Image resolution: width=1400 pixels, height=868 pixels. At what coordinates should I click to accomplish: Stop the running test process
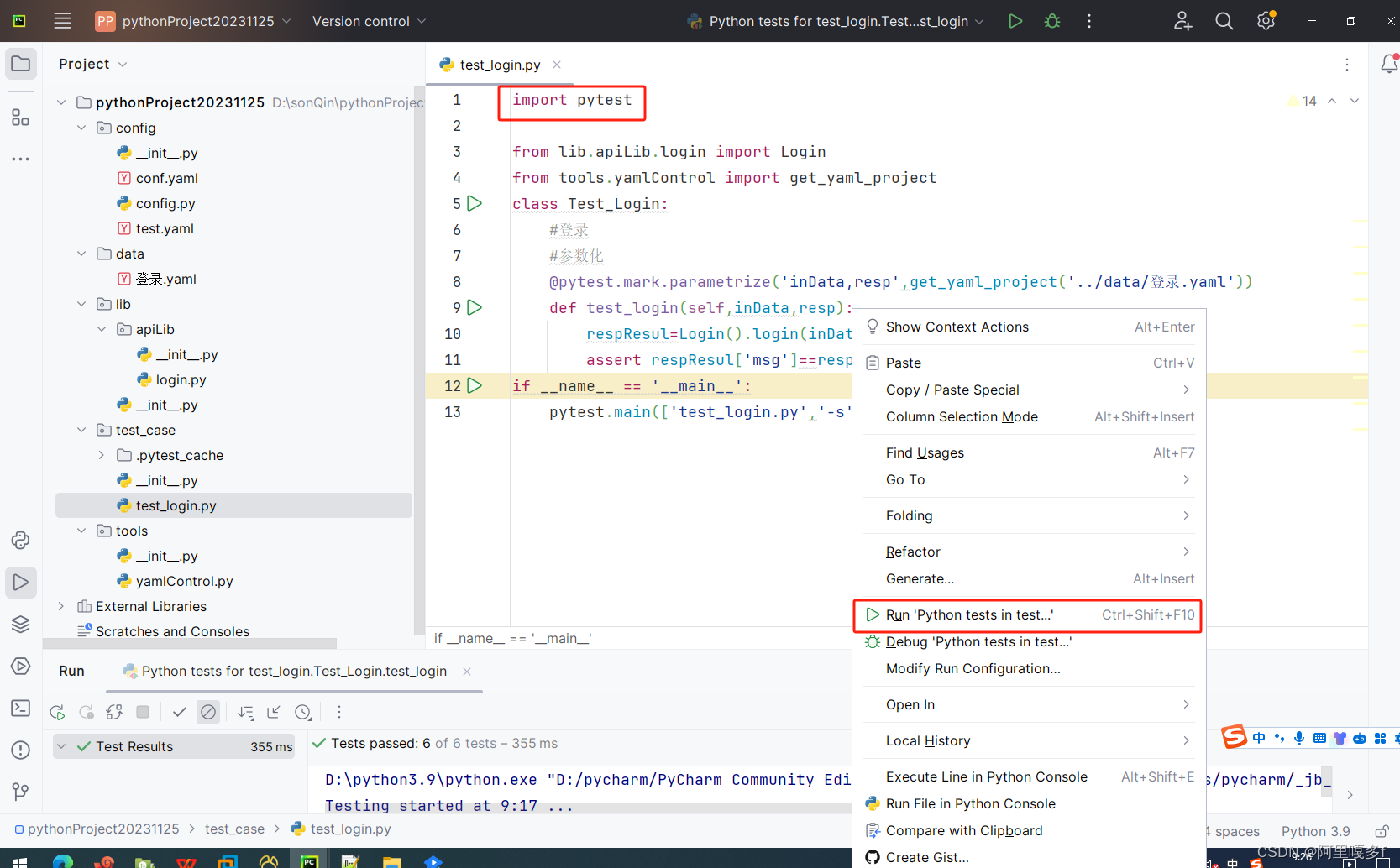143,712
